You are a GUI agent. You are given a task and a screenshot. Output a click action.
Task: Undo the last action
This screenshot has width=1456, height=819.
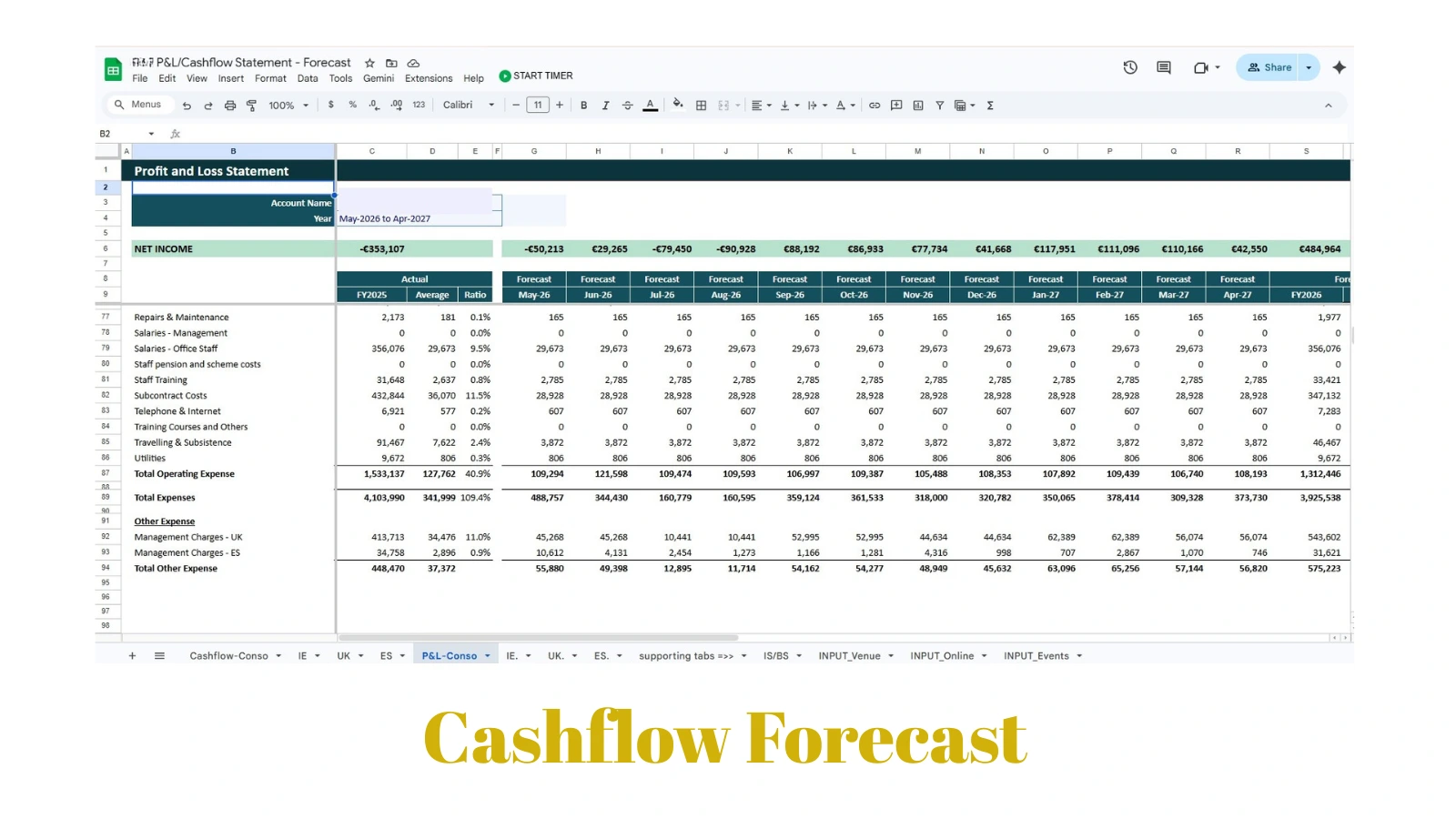[x=187, y=106]
